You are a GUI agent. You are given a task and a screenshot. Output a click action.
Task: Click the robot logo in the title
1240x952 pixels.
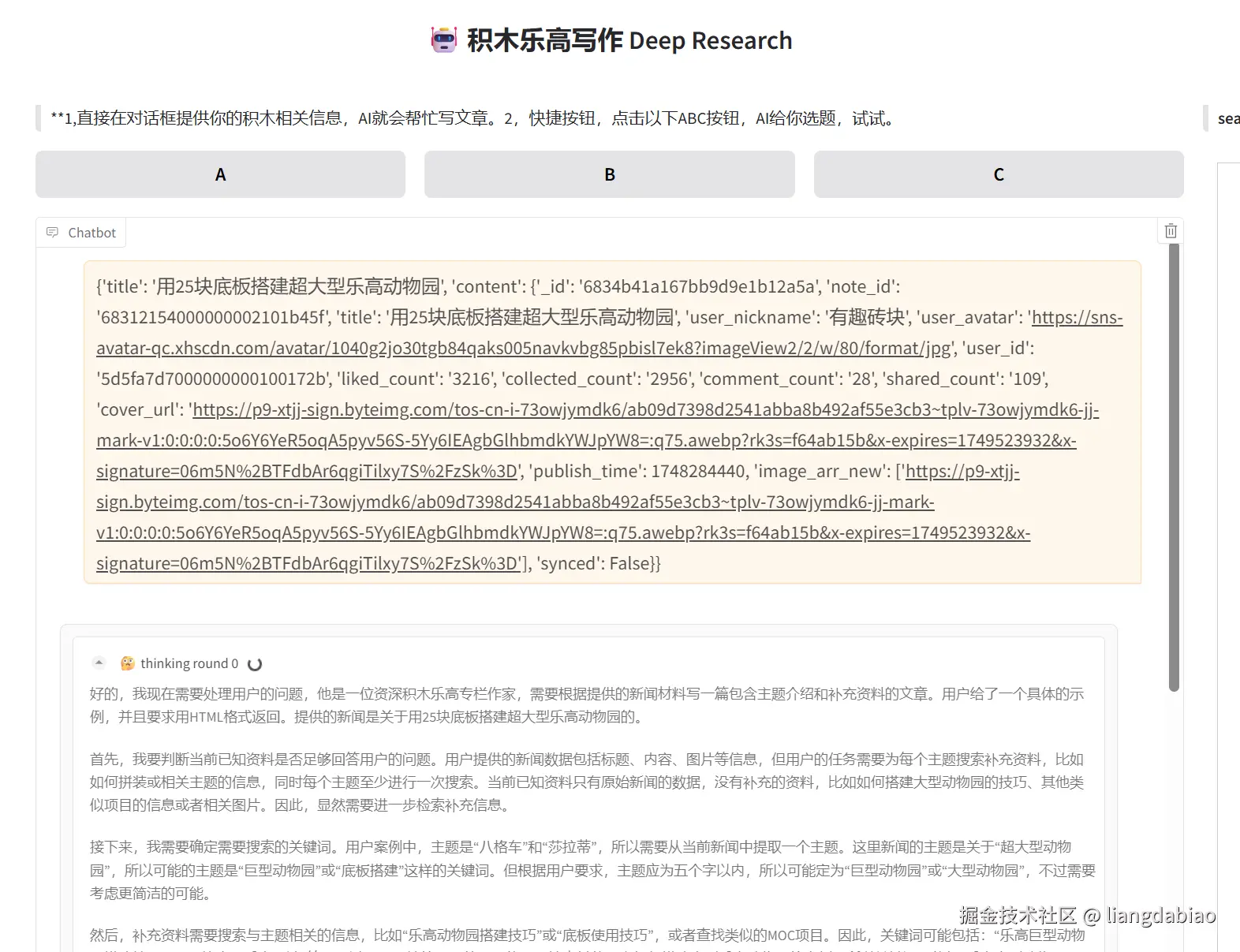444,39
